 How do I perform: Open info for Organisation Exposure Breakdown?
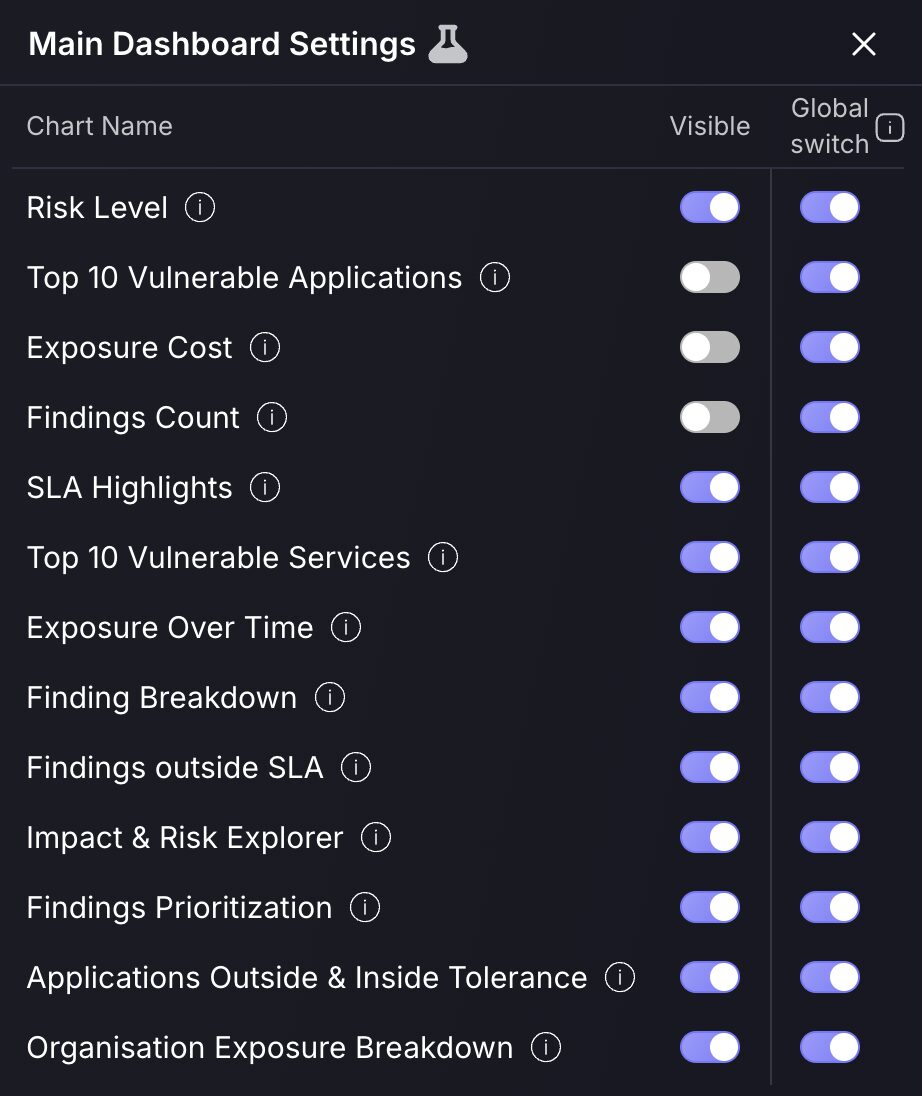click(x=546, y=1047)
